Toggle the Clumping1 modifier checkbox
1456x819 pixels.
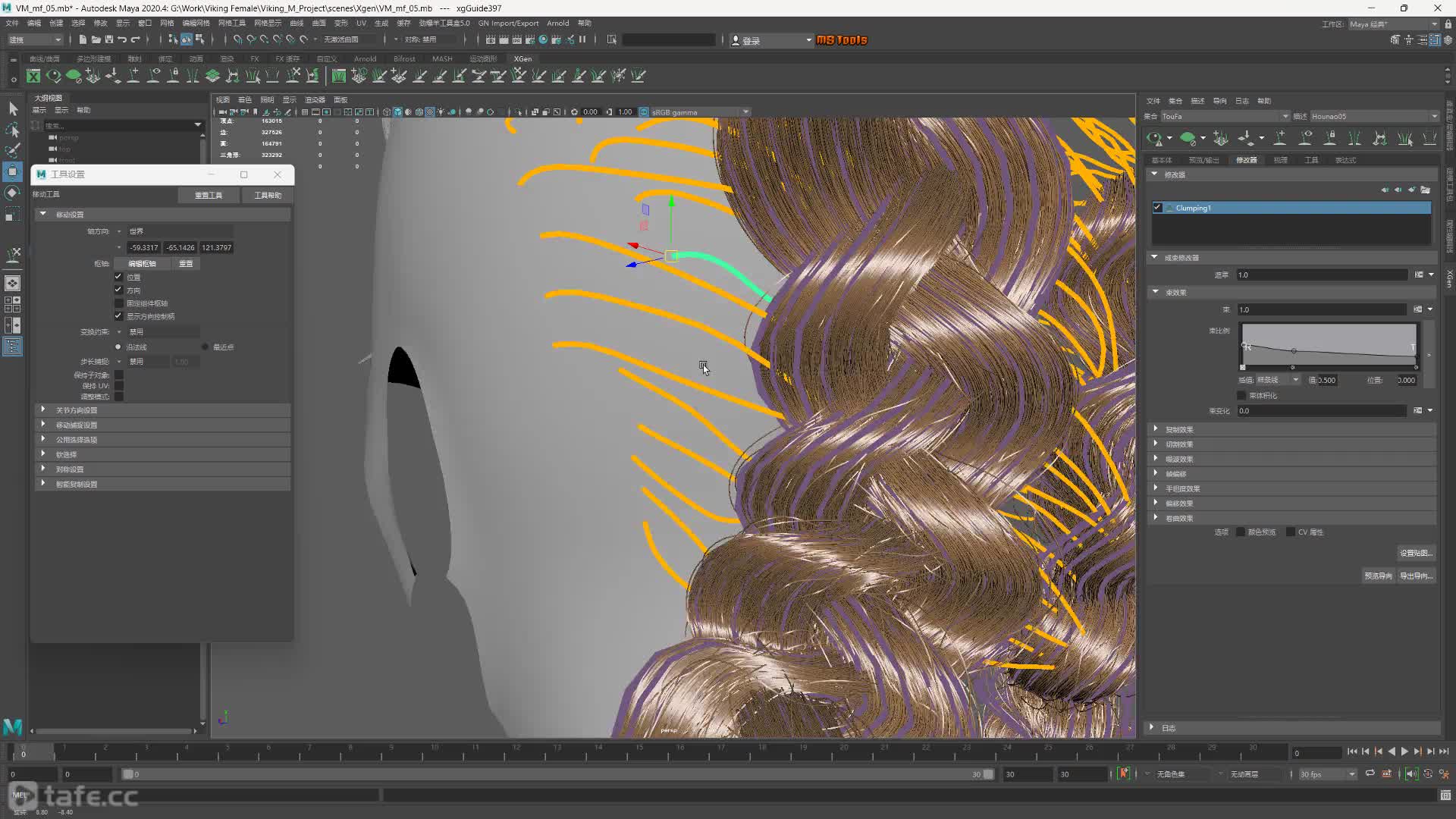[x=1157, y=207]
